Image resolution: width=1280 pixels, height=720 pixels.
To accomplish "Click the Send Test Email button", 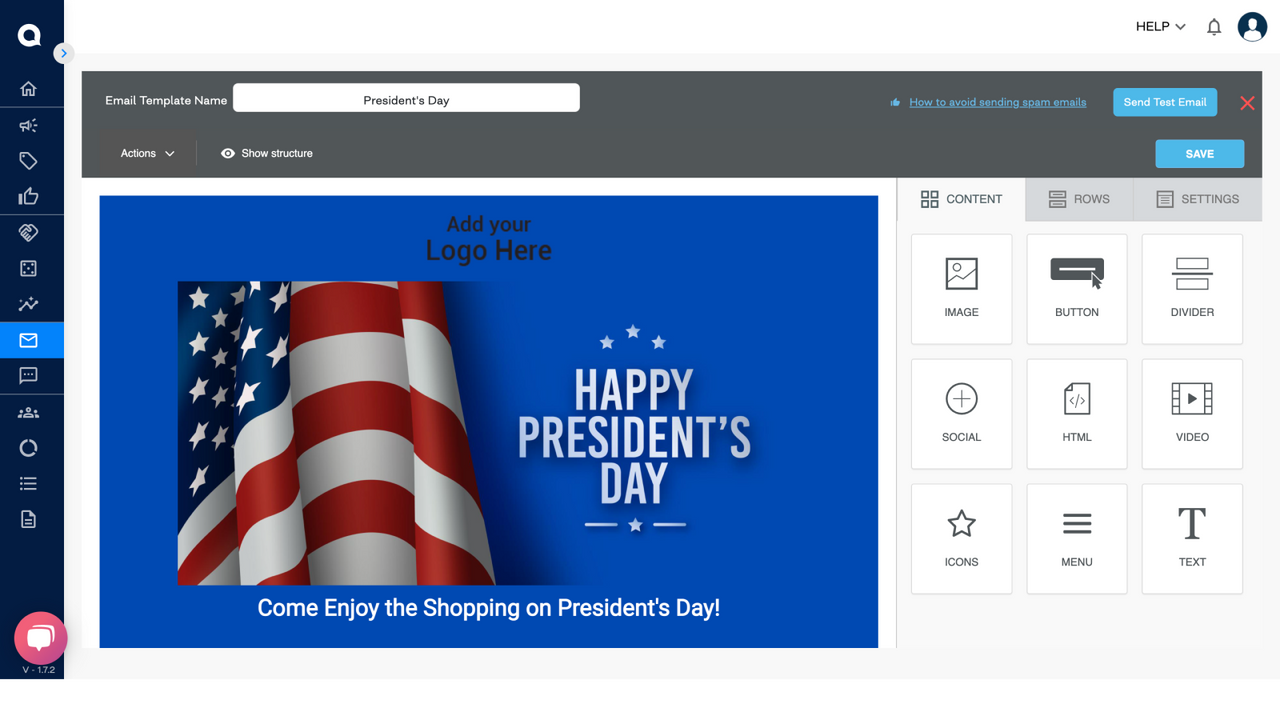I will [1164, 102].
